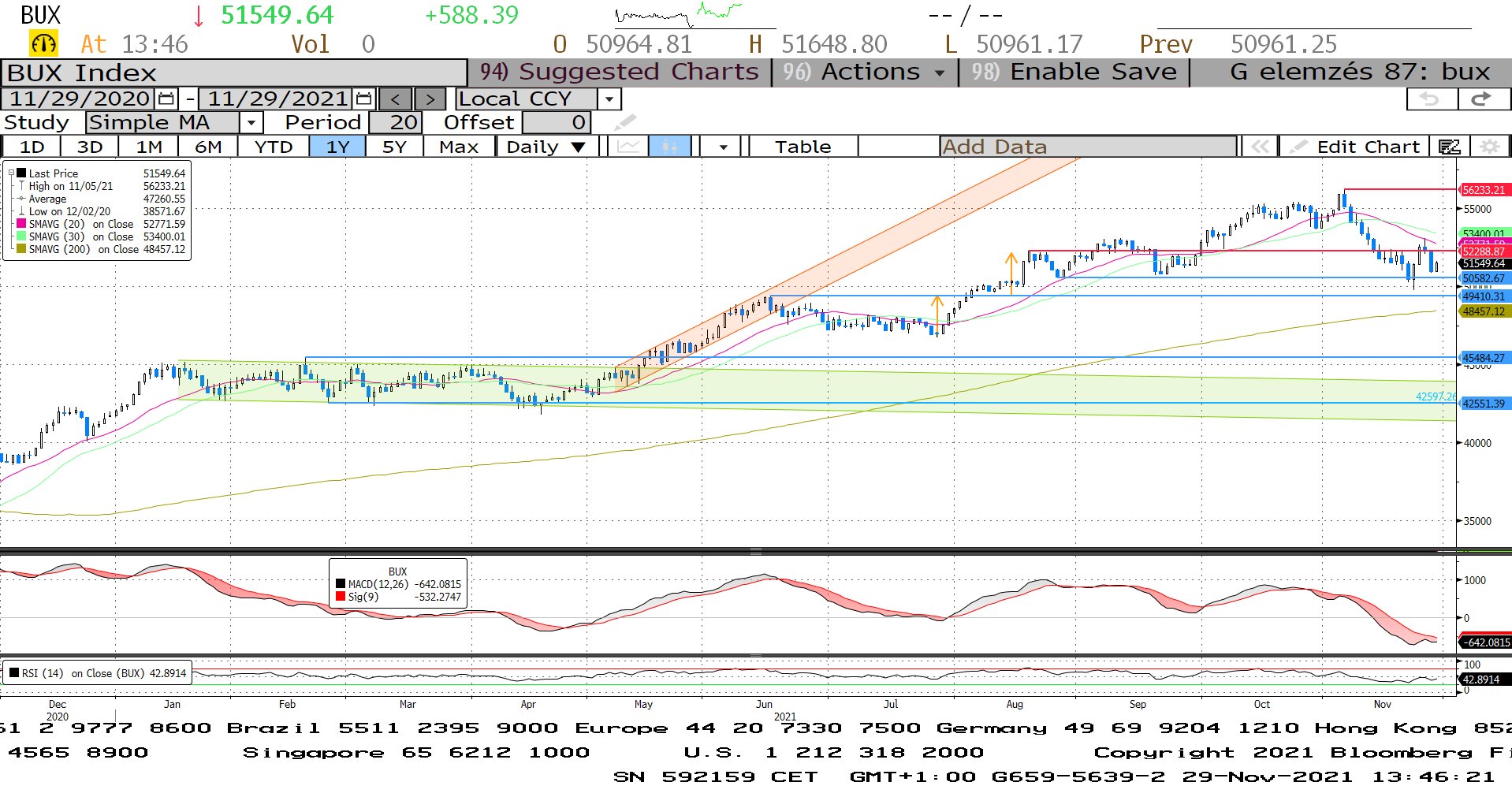Click the 42.8914 RSI axis label
The height and width of the screenshot is (808, 1512).
pos(1485,680)
